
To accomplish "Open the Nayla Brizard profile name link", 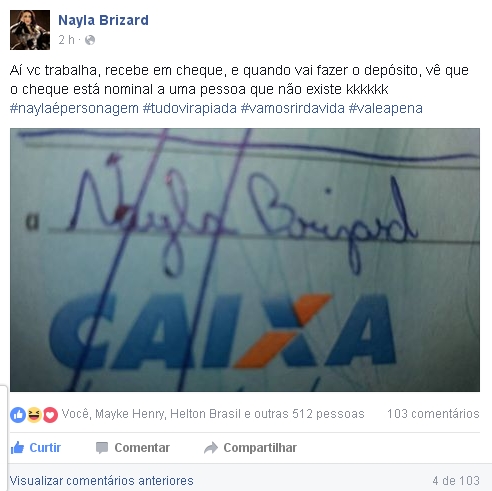I will pyautogui.click(x=103, y=20).
